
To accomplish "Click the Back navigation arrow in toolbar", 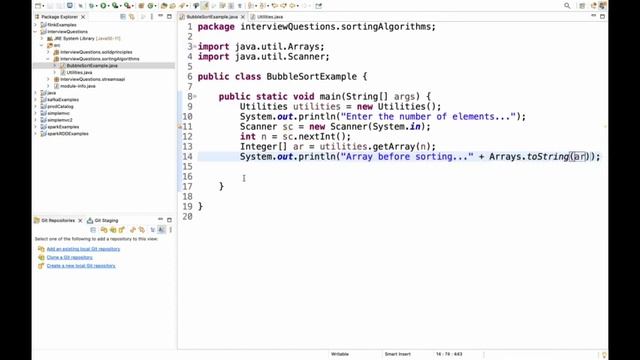I will 292,6.
